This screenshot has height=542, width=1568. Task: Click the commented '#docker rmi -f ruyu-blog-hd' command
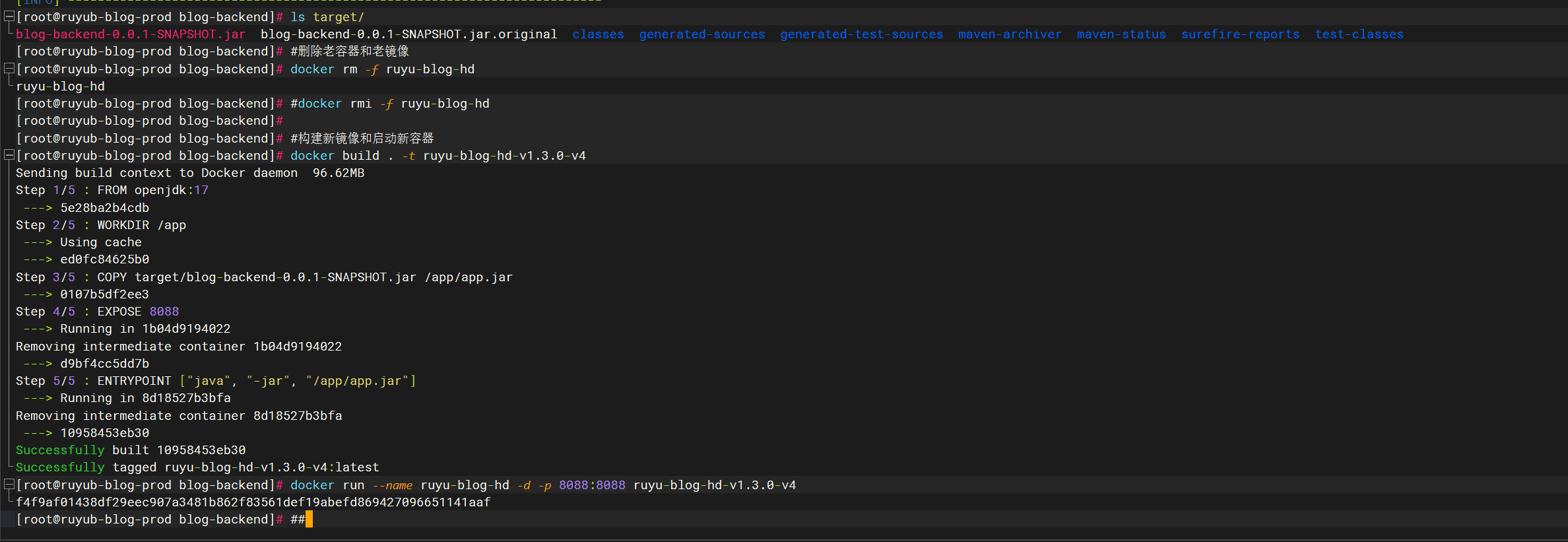tap(390, 104)
